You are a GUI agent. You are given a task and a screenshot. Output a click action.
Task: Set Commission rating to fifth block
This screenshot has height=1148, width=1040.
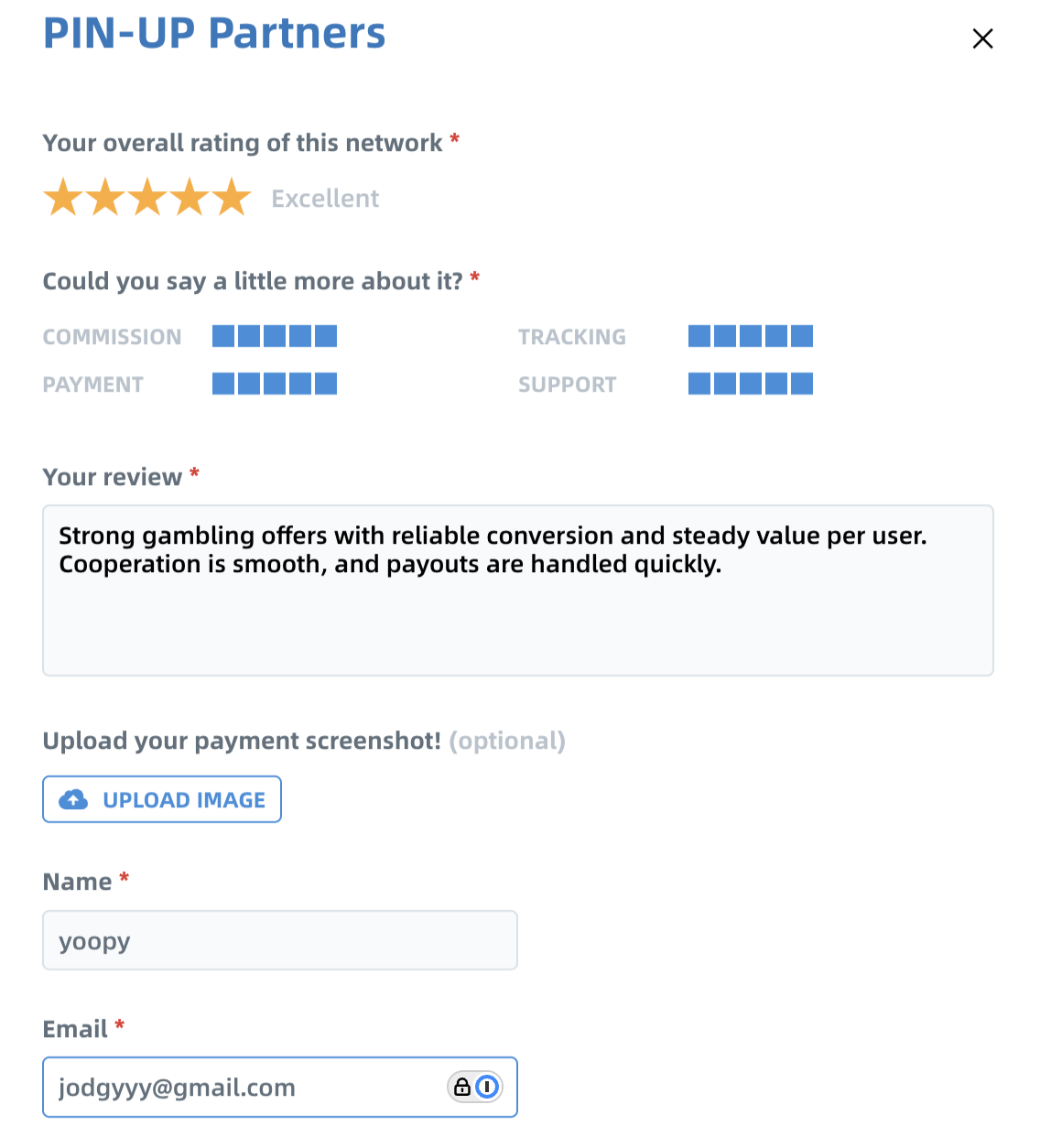tap(326, 336)
